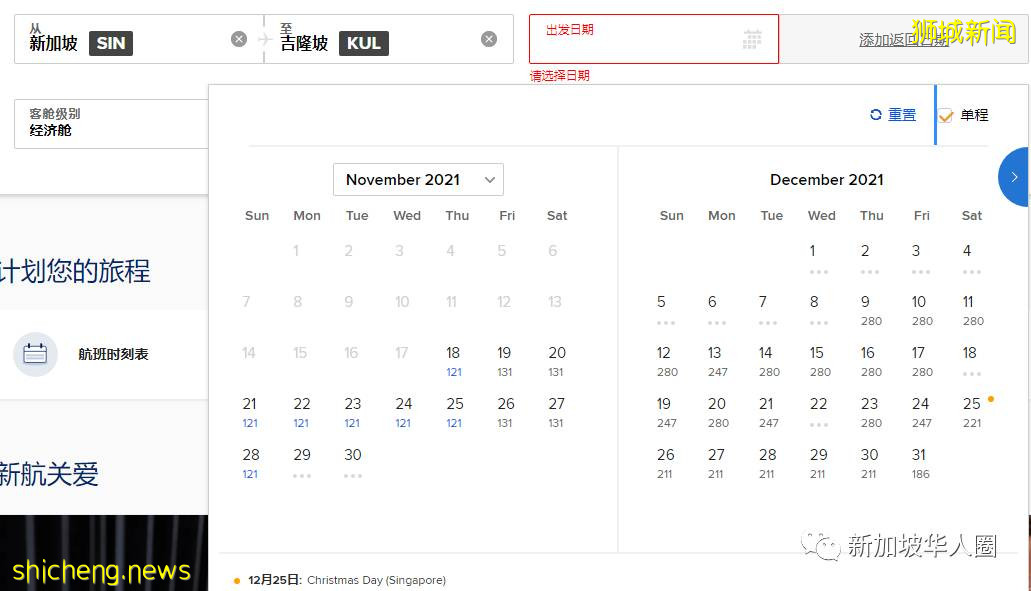Clear the destination KUL field
The width and height of the screenshot is (1031, 591).
pos(489,39)
